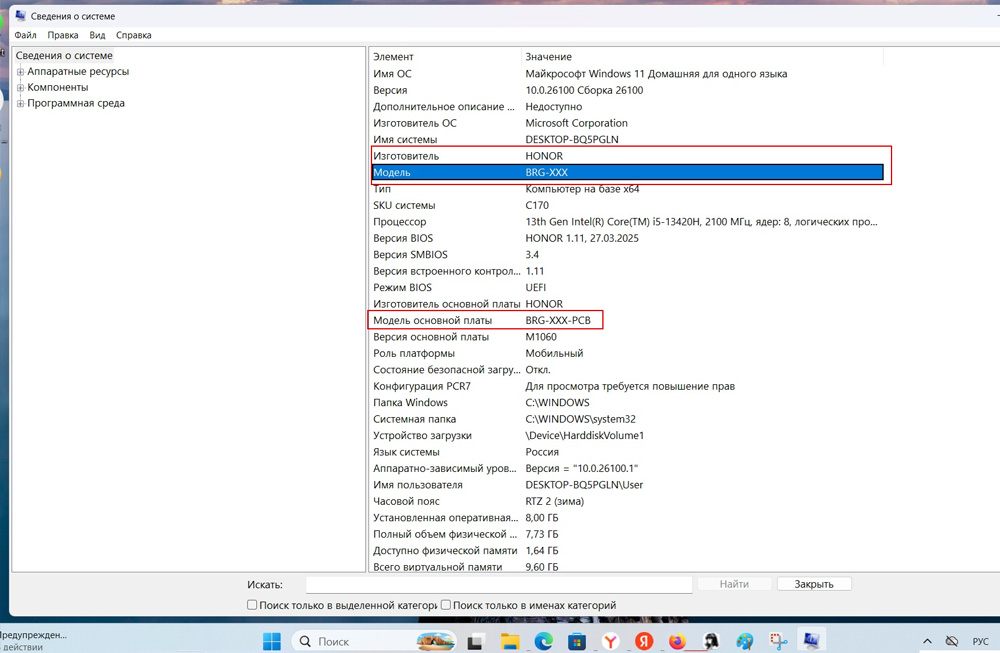Open the Вид menu
Viewport: 1000px width, 653px height.
[97, 35]
